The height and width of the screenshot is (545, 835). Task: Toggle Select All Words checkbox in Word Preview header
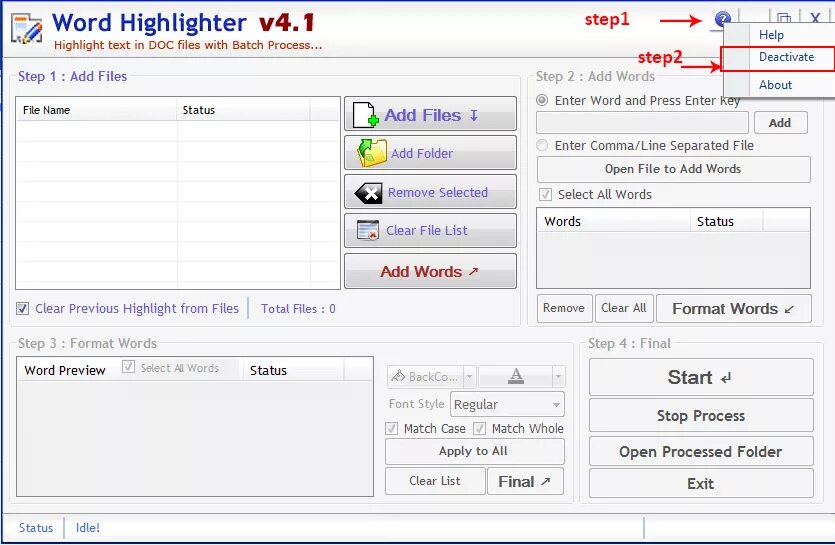click(x=128, y=367)
